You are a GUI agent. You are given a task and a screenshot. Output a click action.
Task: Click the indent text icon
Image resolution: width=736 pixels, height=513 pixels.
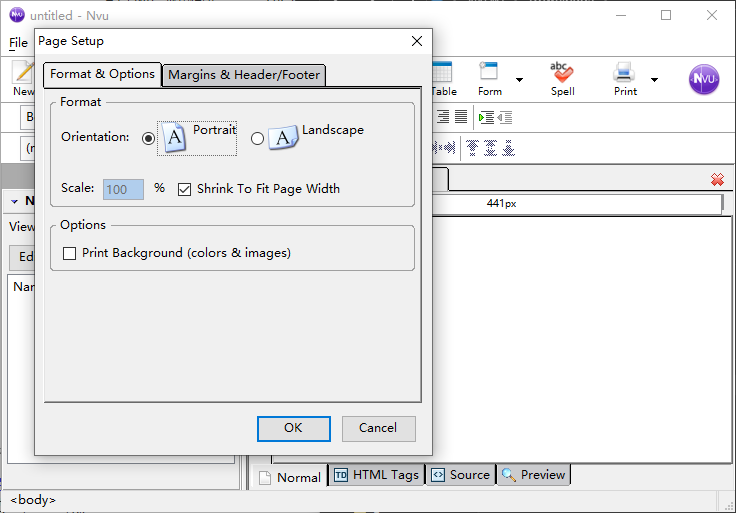(486, 117)
